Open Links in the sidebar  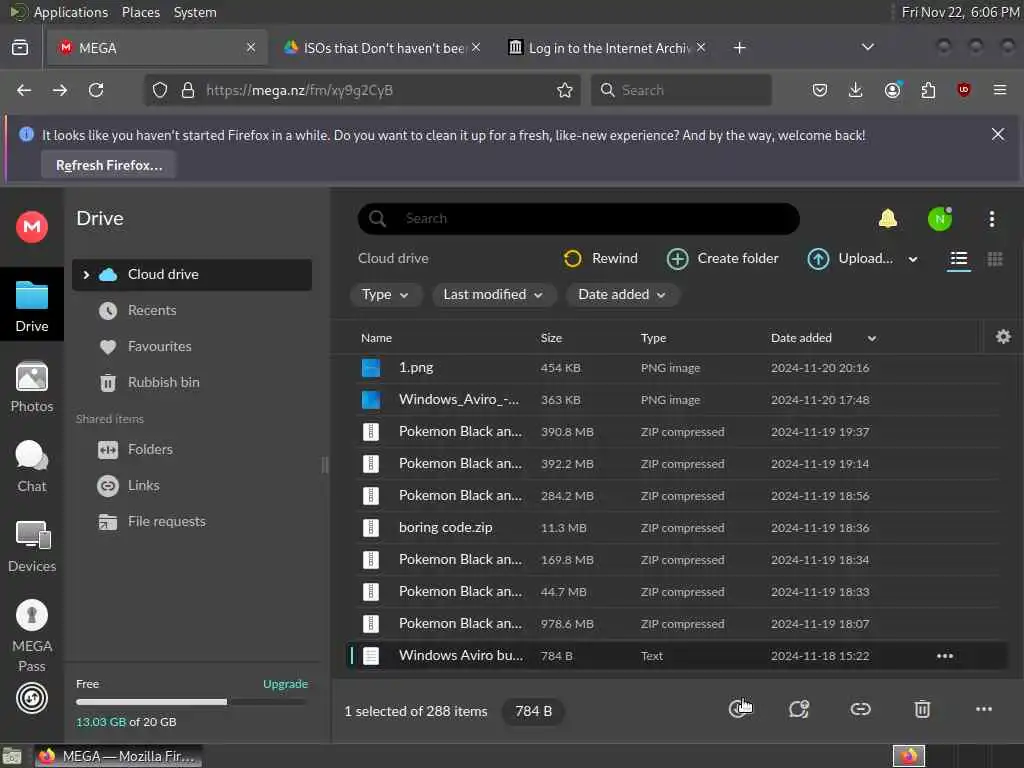coord(191,486)
